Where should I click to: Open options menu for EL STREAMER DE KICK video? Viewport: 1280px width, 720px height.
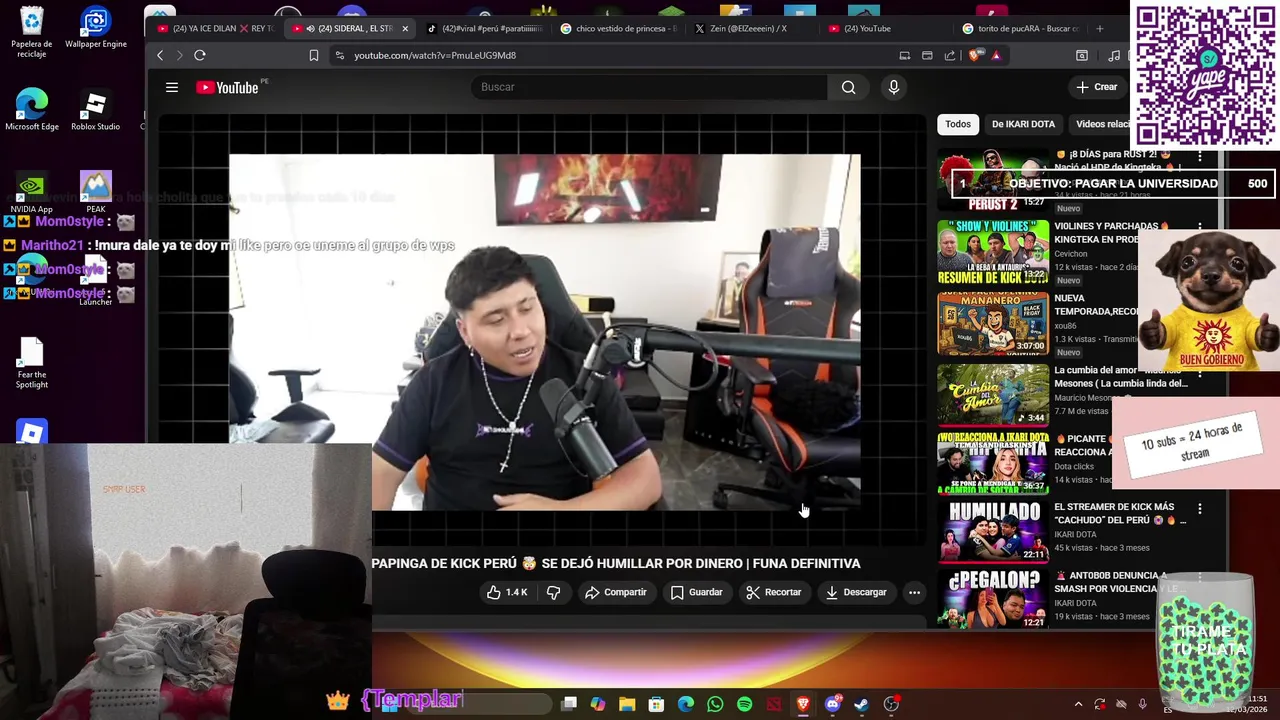(1200, 509)
